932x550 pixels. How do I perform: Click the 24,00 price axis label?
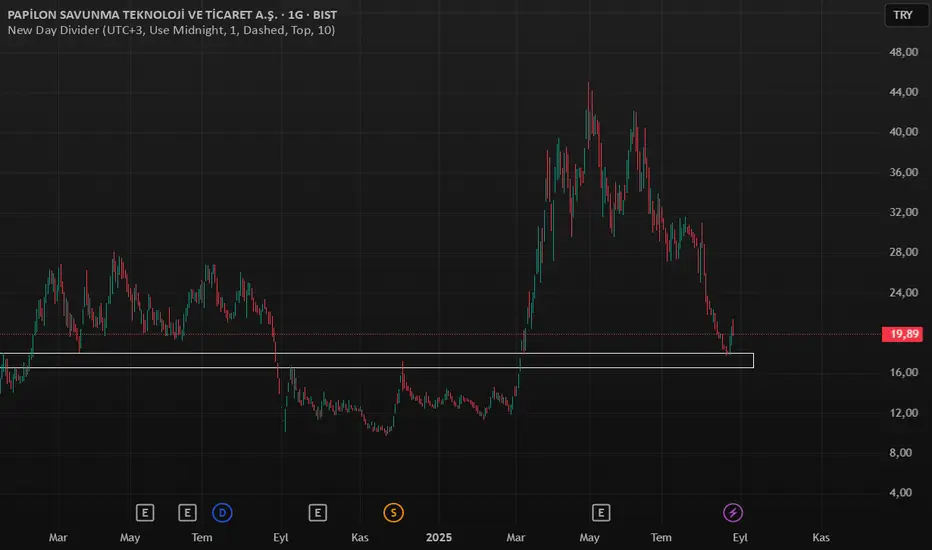click(903, 293)
